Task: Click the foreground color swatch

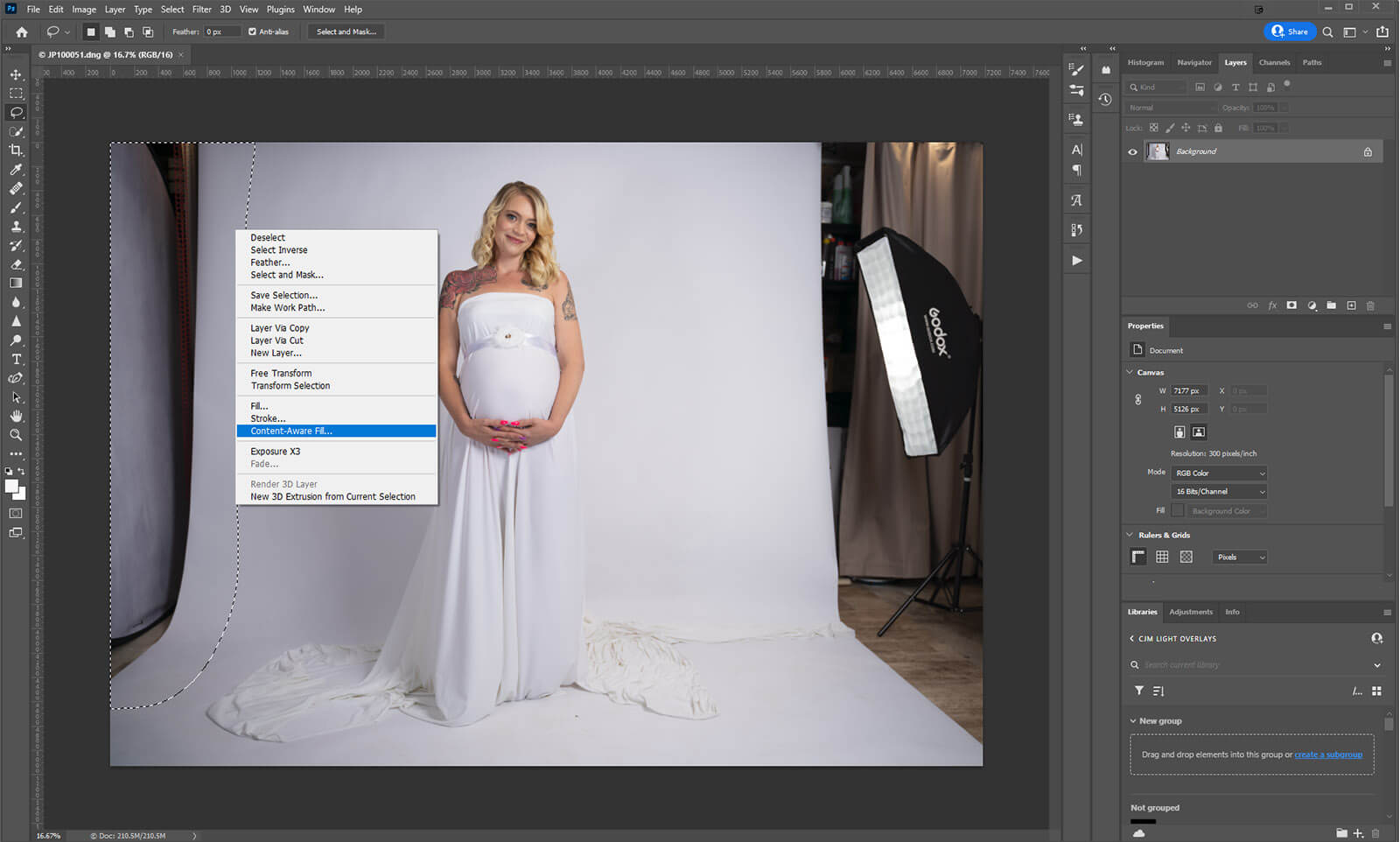Action: (x=11, y=487)
